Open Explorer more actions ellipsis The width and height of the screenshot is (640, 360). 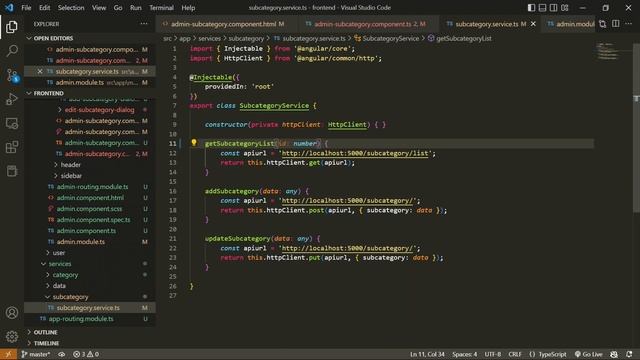[x=144, y=24]
